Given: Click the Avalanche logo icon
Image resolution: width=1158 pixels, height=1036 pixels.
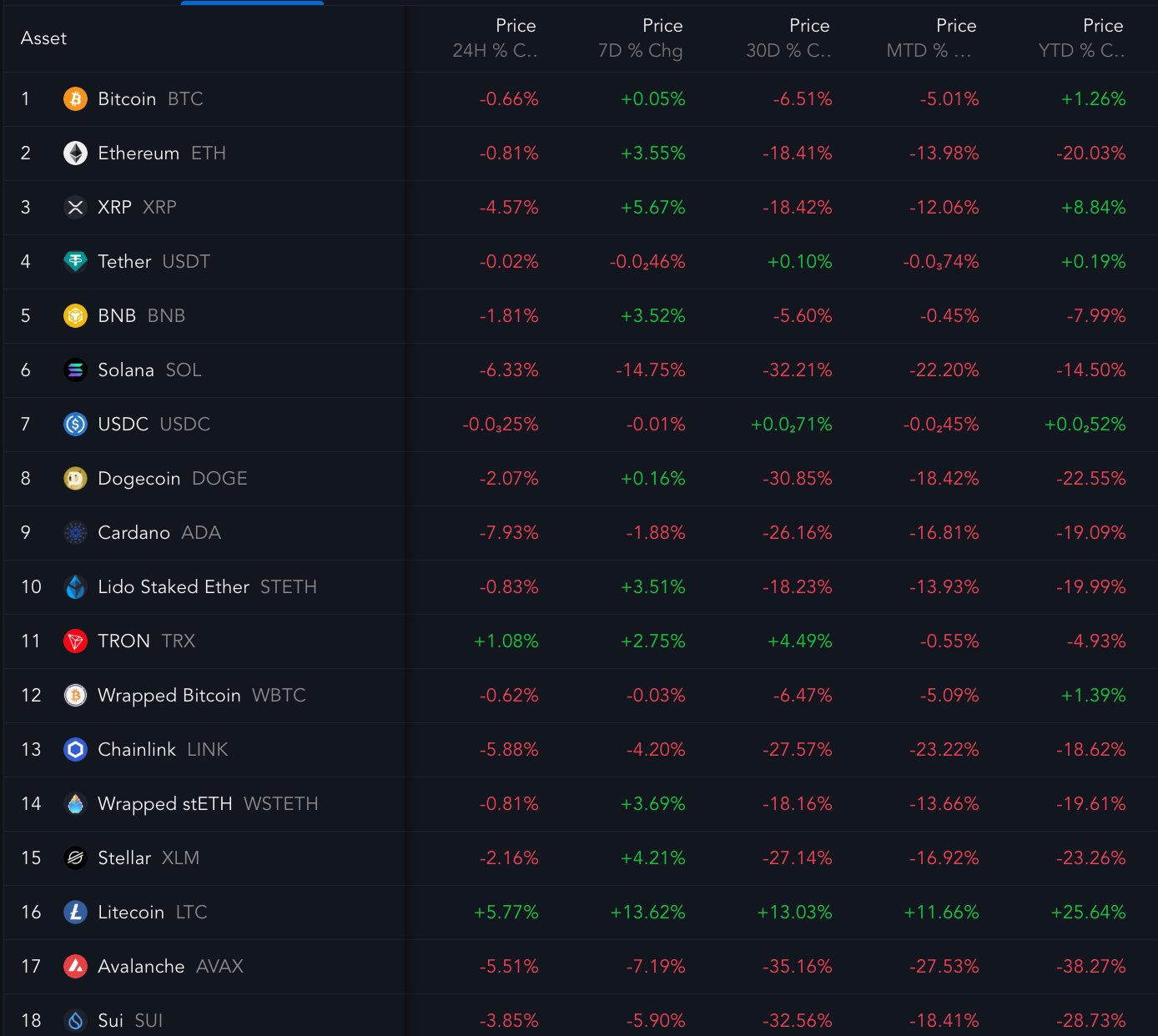Looking at the screenshot, I should pos(75,967).
